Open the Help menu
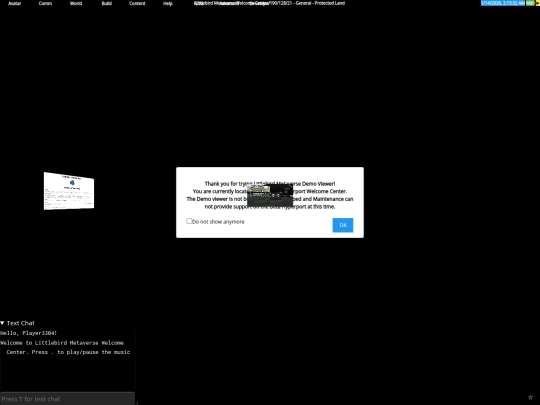540x405 pixels. [168, 3]
